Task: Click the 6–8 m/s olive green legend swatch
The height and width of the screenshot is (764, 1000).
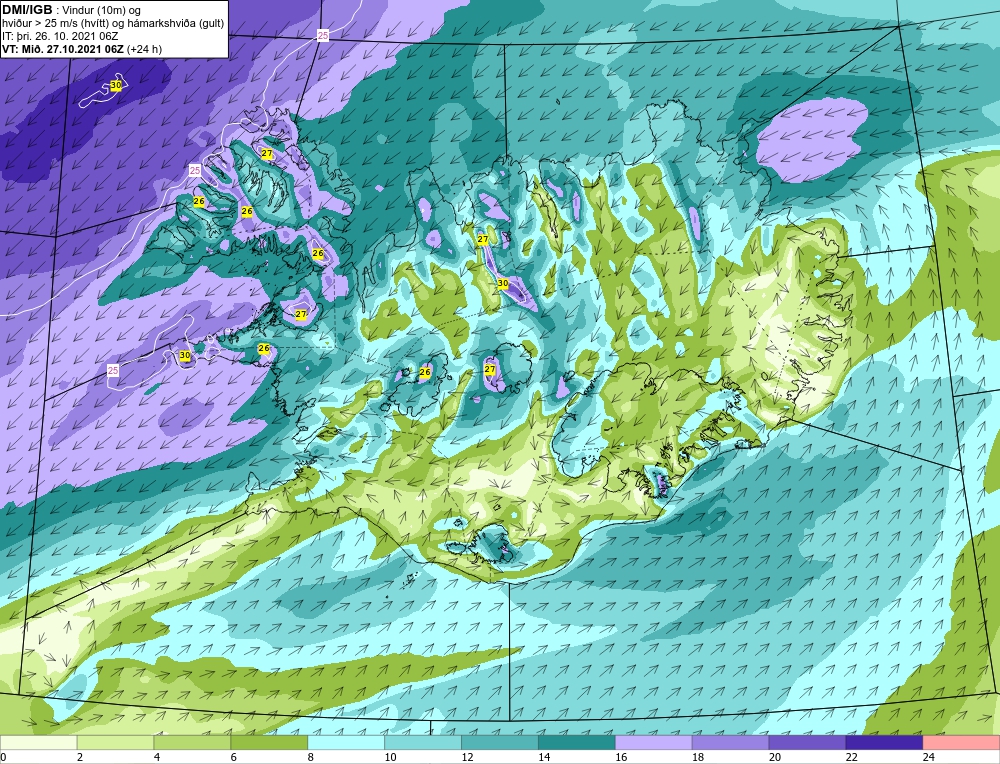Action: 269,743
